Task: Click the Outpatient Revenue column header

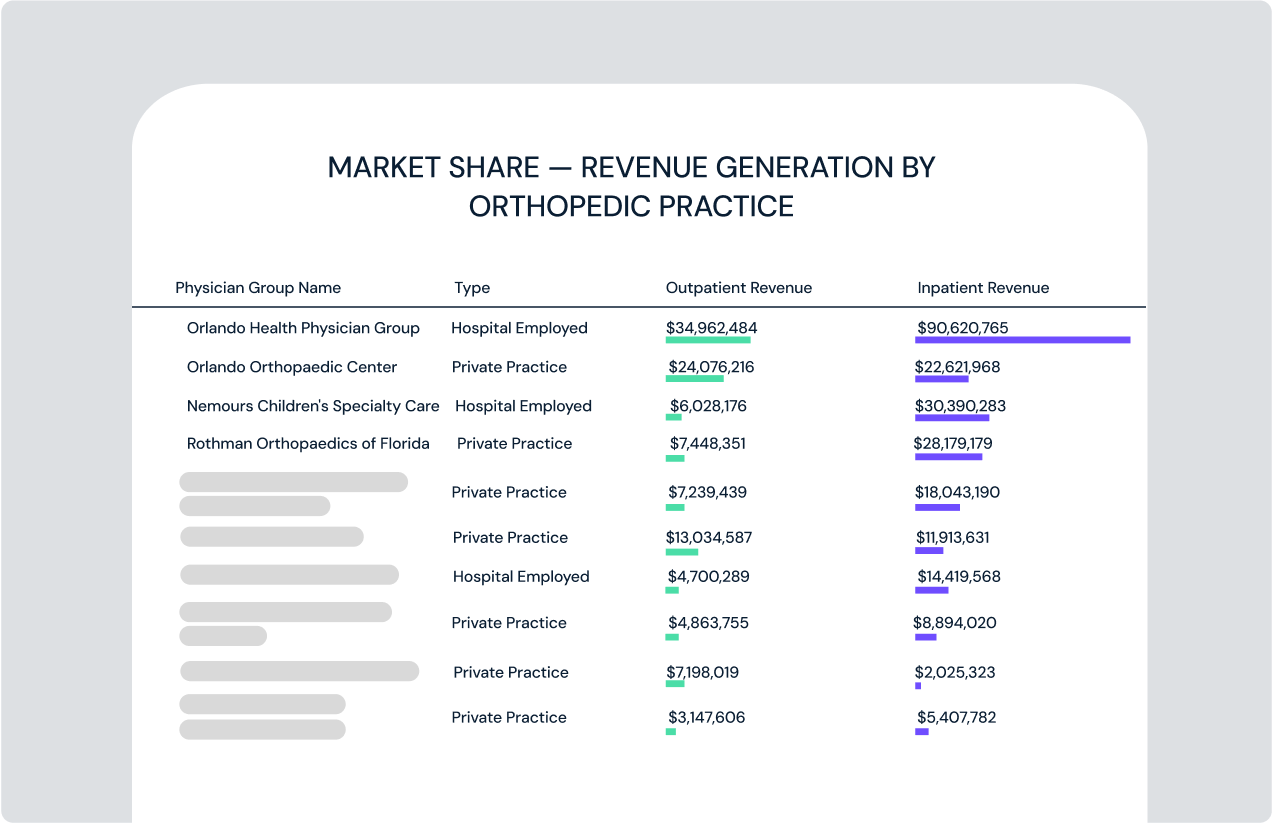Action: 739,287
